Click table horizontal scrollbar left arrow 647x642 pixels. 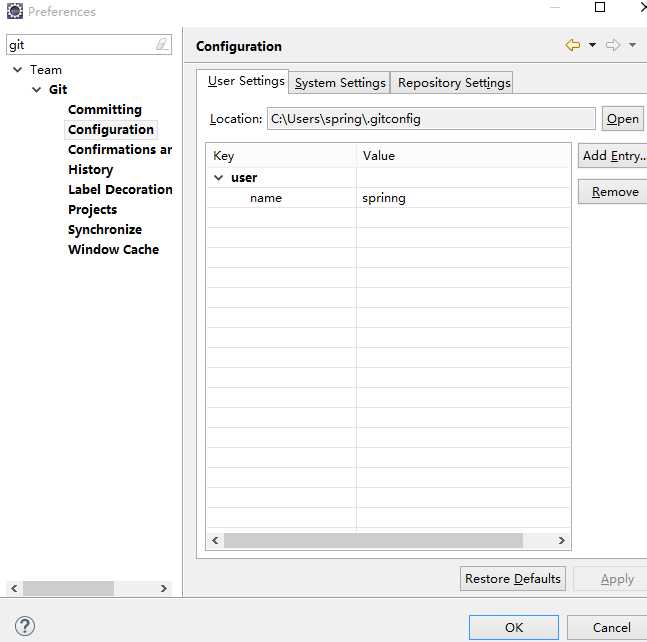tap(215, 540)
